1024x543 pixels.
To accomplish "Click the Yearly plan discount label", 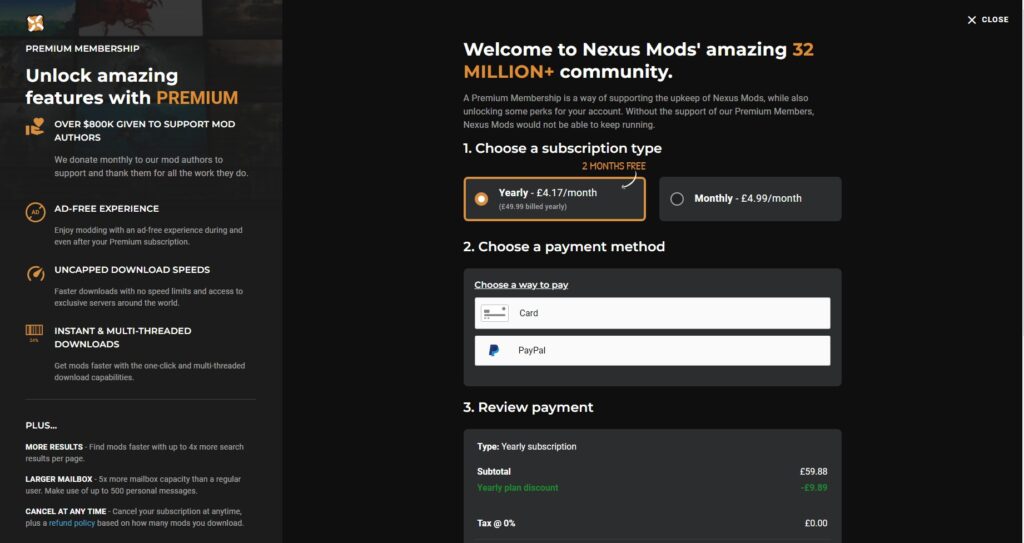I will point(517,487).
